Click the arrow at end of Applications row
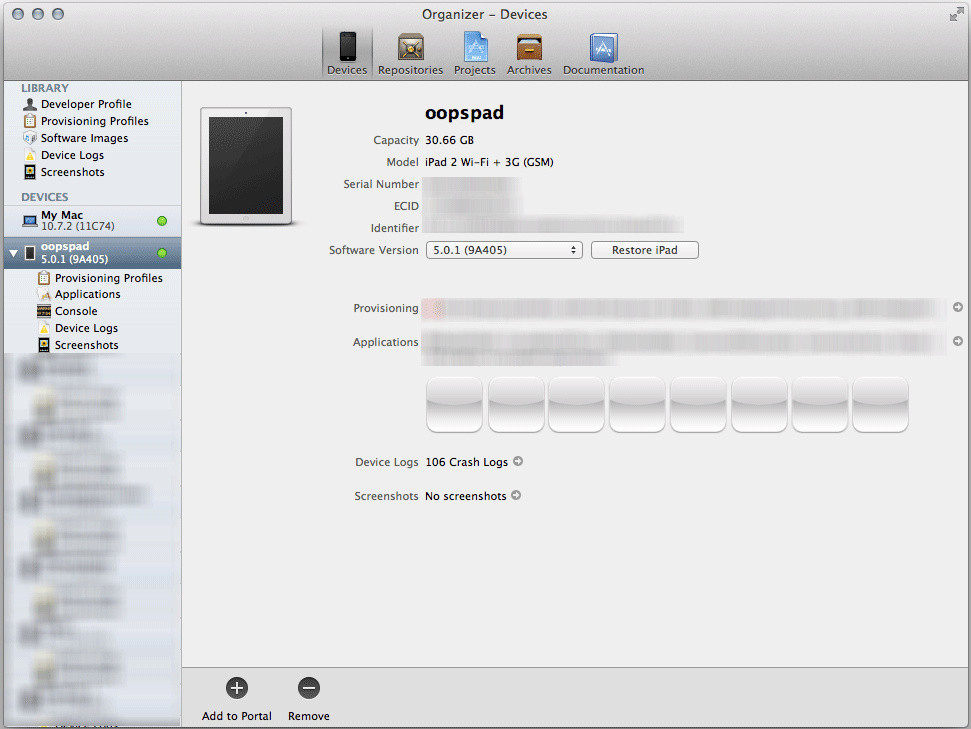The width and height of the screenshot is (971, 729). click(x=957, y=341)
